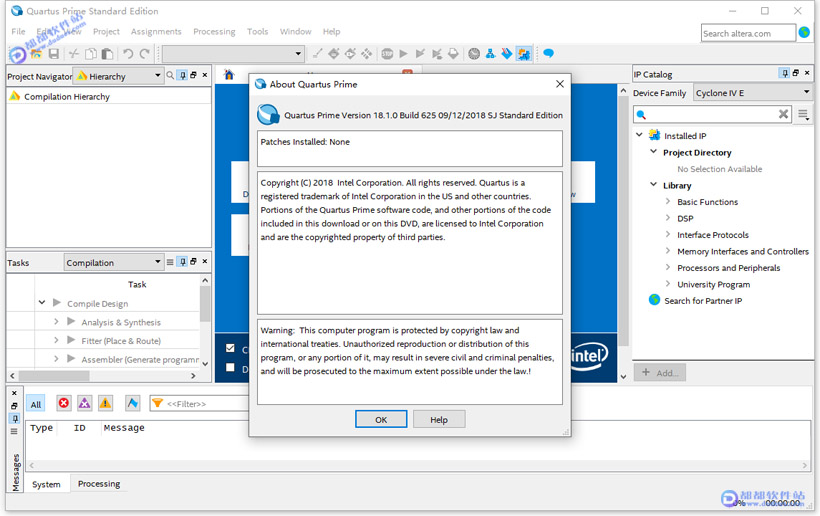Screen dimensions: 820x516
Task: Click the Undo arrow icon
Action: click(128, 54)
